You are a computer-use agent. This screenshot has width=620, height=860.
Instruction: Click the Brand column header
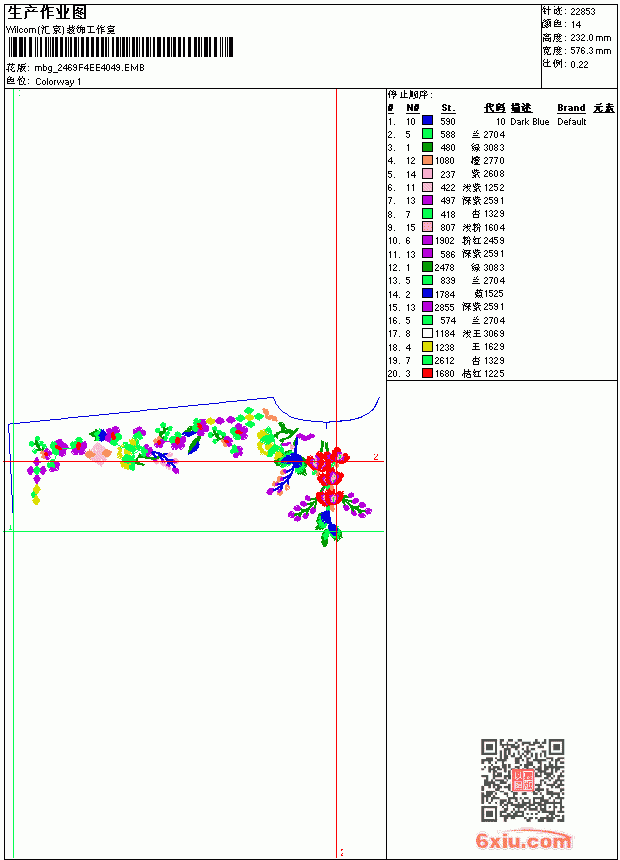coord(571,108)
